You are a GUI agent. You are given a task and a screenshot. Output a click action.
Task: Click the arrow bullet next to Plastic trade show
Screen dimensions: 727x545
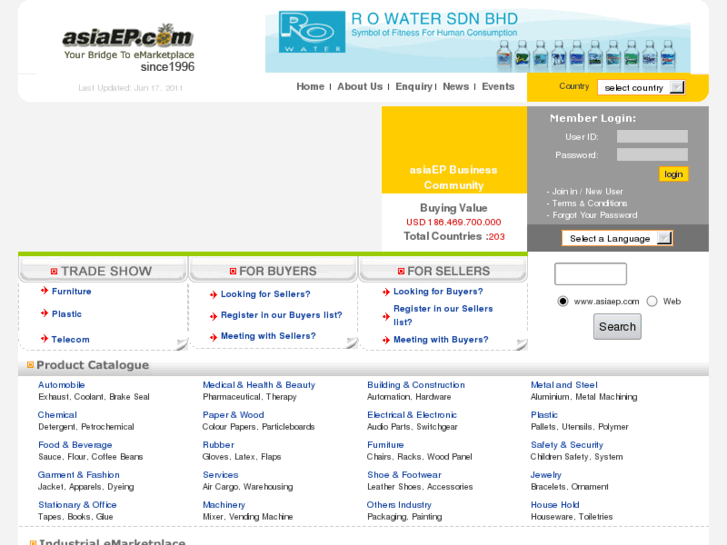point(44,314)
